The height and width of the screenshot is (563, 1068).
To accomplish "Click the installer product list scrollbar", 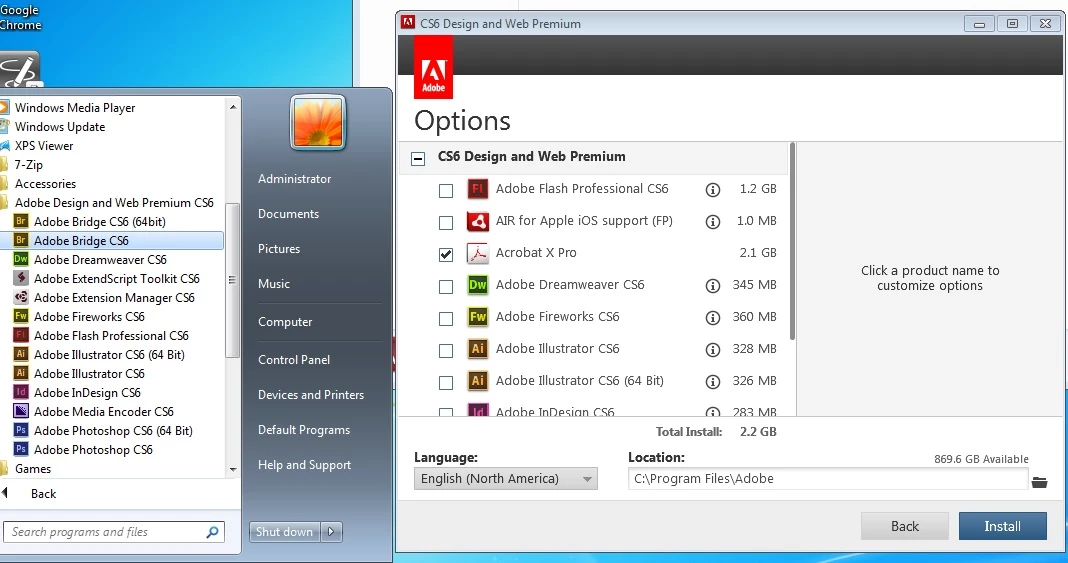I will coord(792,242).
